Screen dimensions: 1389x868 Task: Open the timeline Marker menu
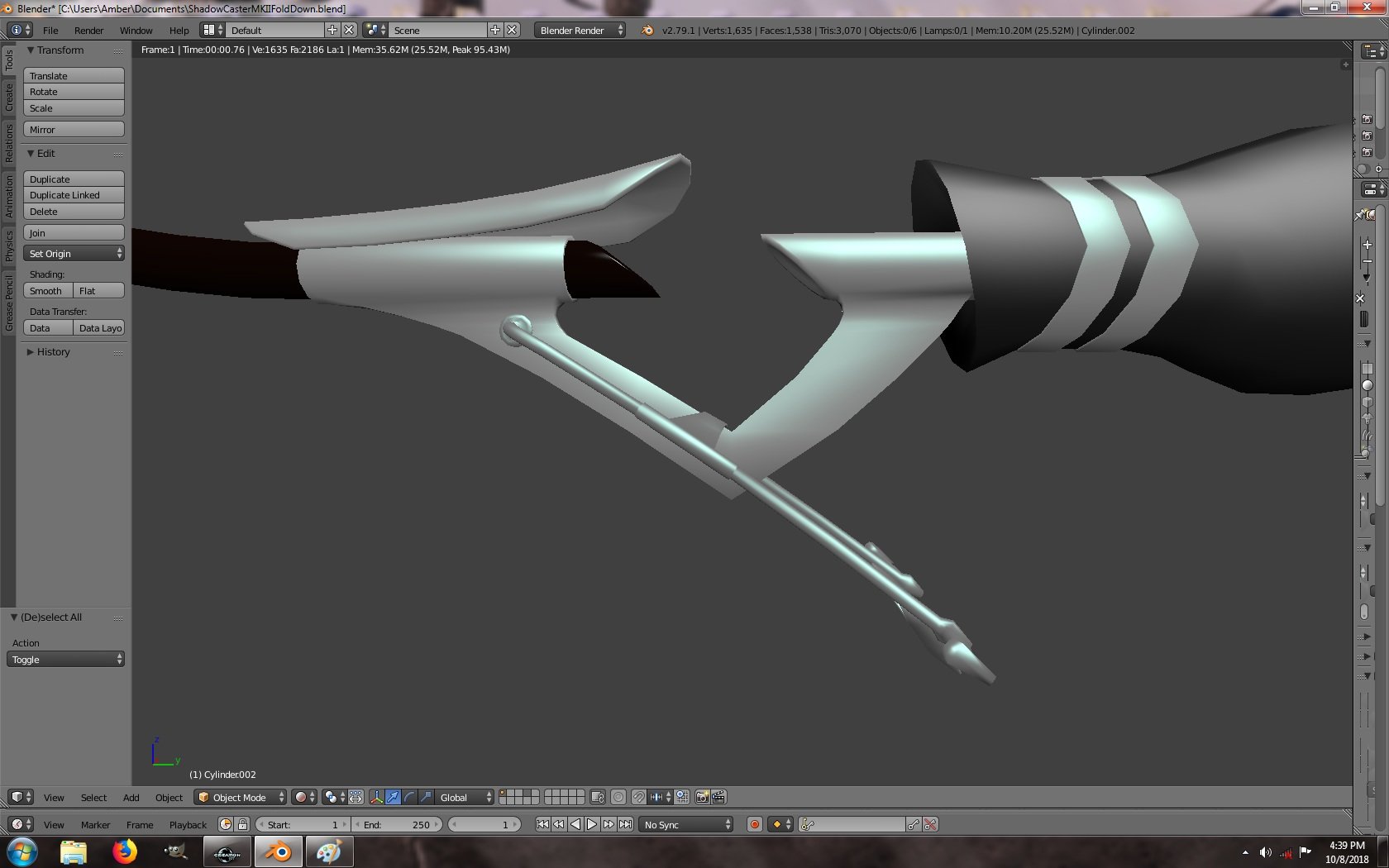tap(95, 825)
